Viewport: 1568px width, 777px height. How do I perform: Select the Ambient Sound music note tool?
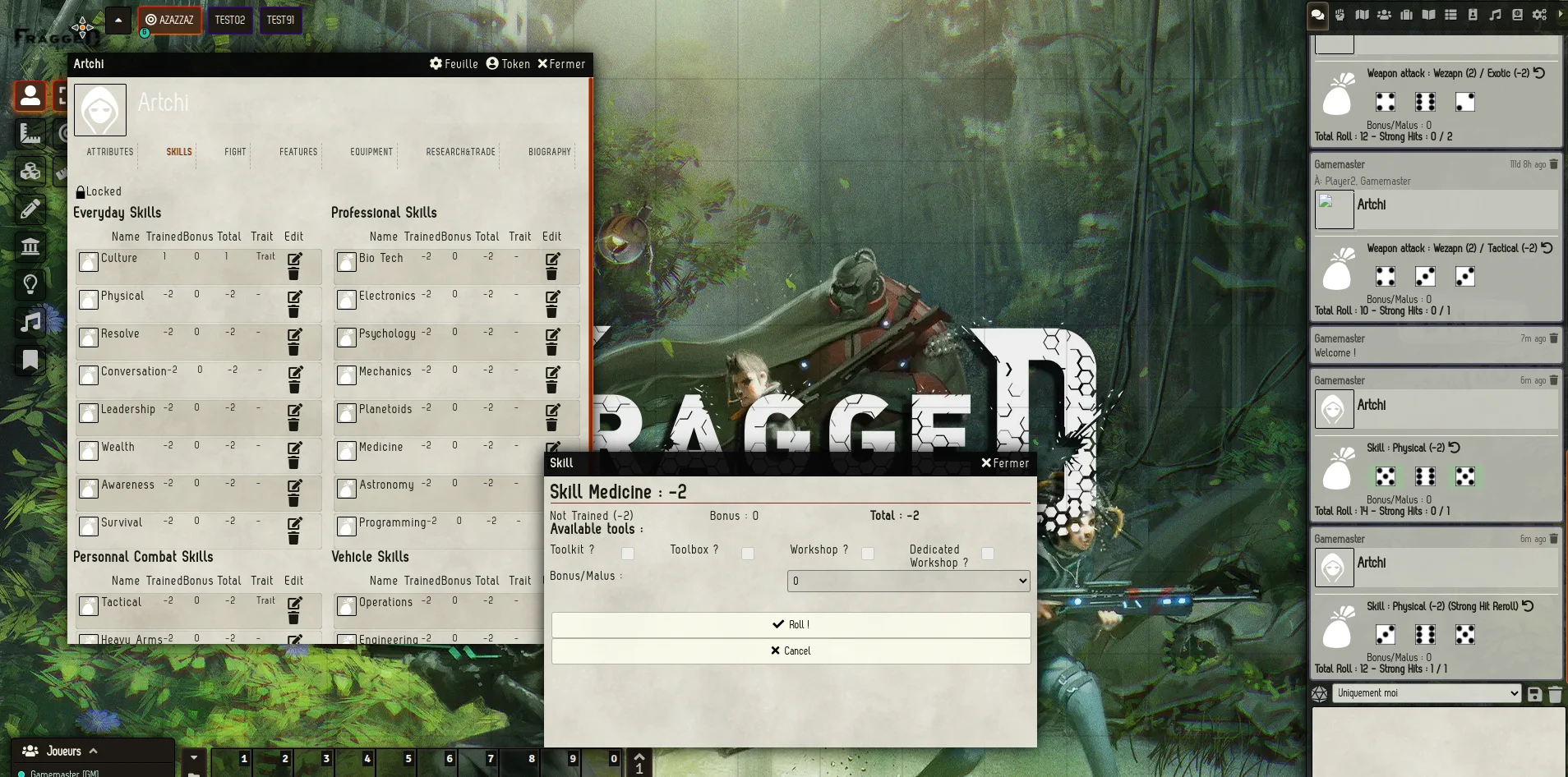coord(30,322)
